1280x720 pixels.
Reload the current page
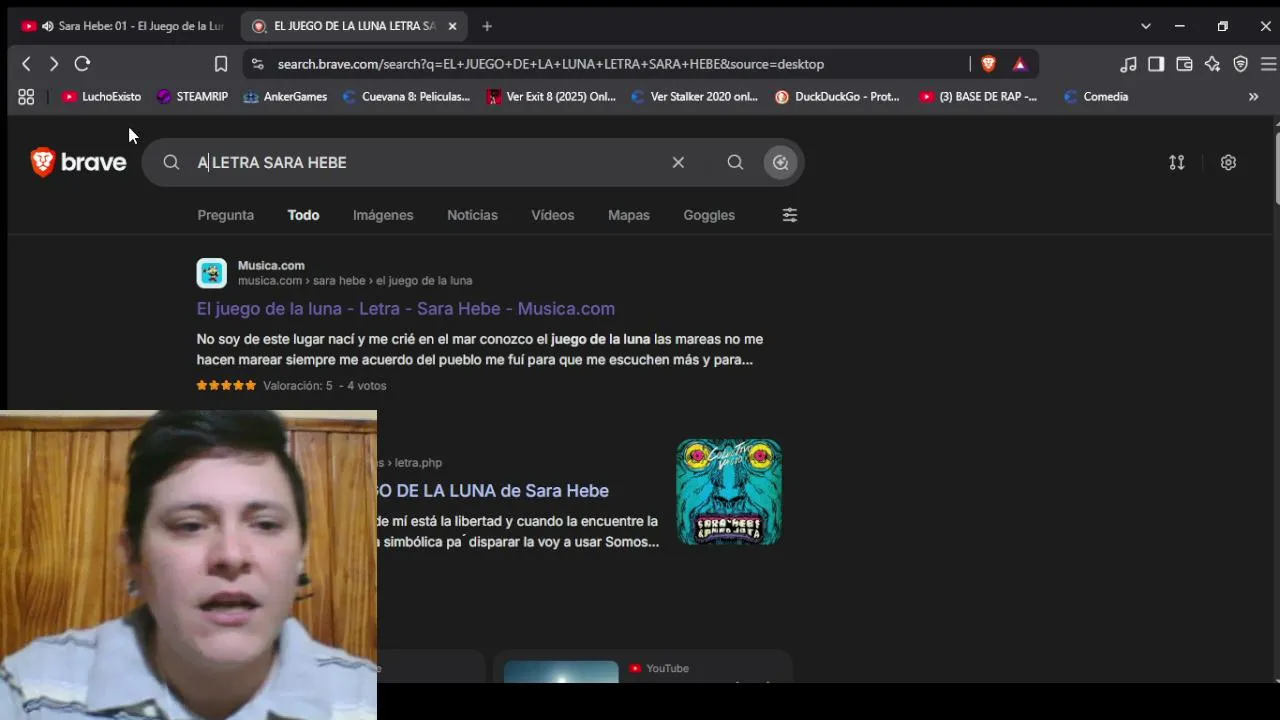click(82, 64)
